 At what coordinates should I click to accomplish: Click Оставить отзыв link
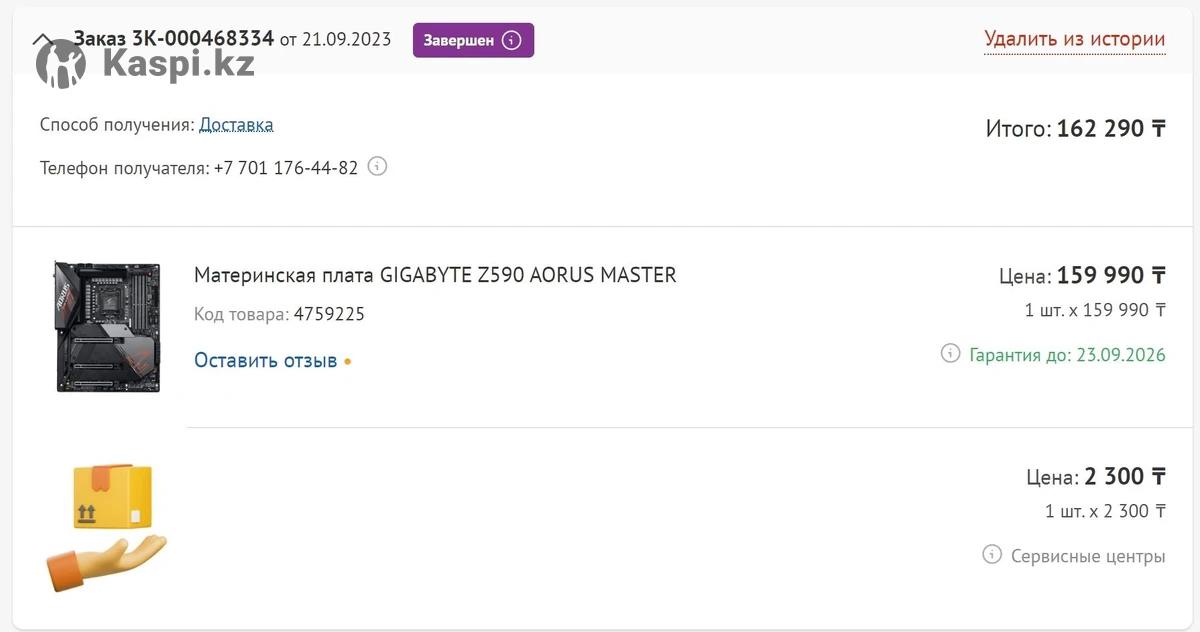[x=265, y=360]
